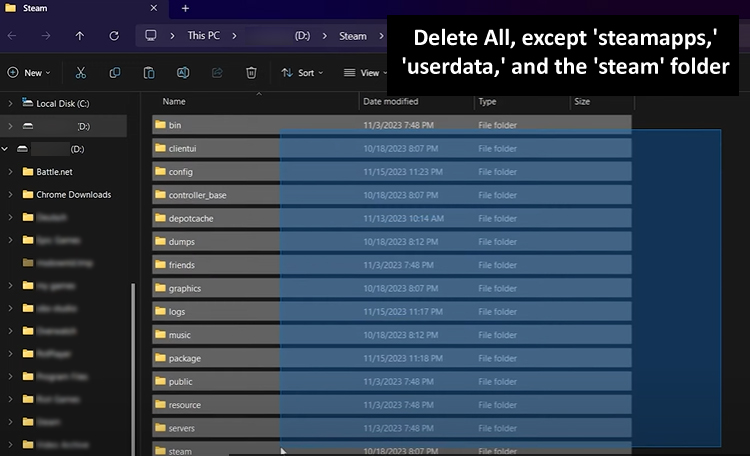Click date 11/15/2023 11:17 PM cell
This screenshot has width=750, height=456.
(403, 311)
